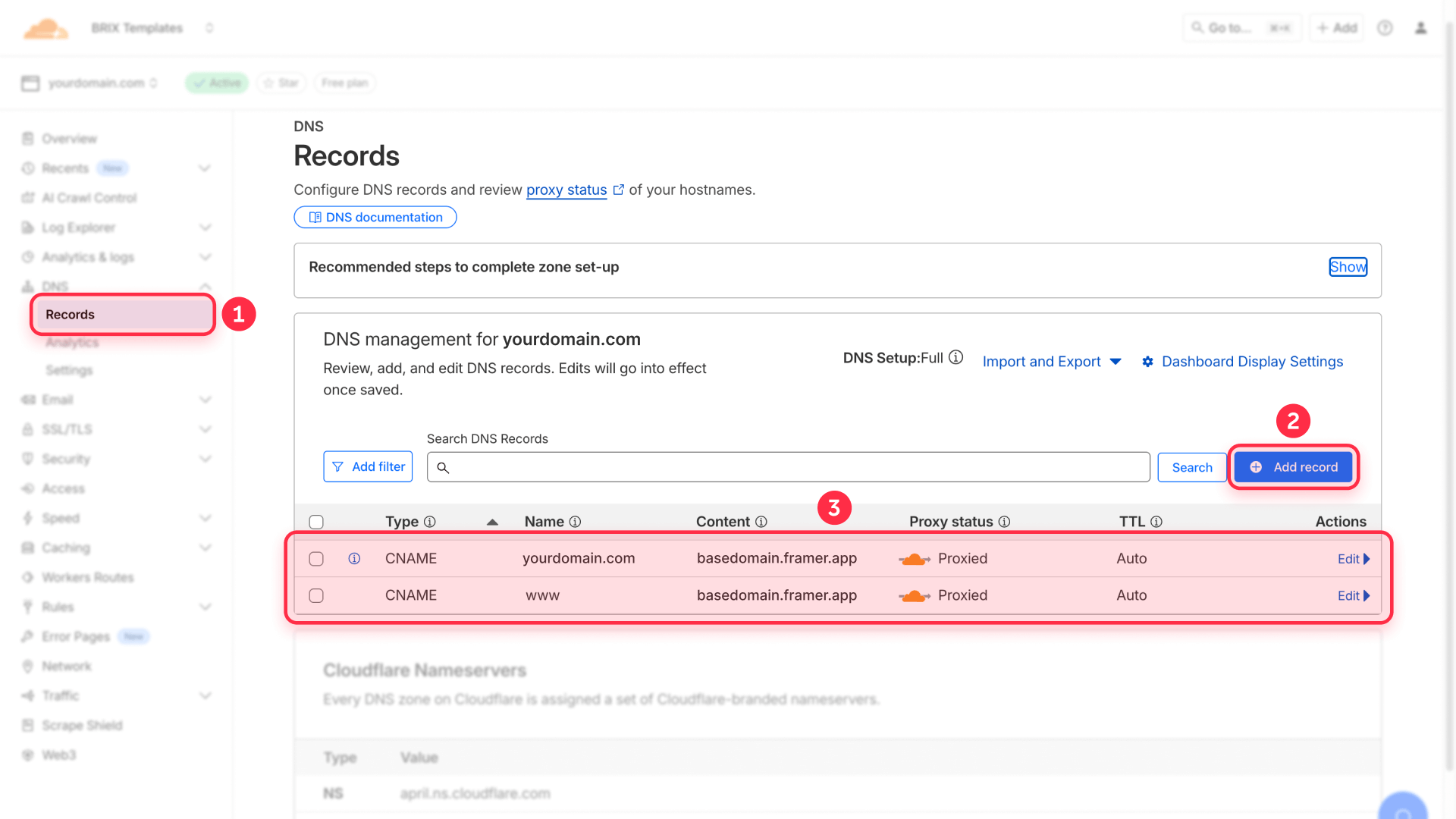The height and width of the screenshot is (819, 1456).
Task: Open the Workers Routes section
Action: click(x=87, y=577)
